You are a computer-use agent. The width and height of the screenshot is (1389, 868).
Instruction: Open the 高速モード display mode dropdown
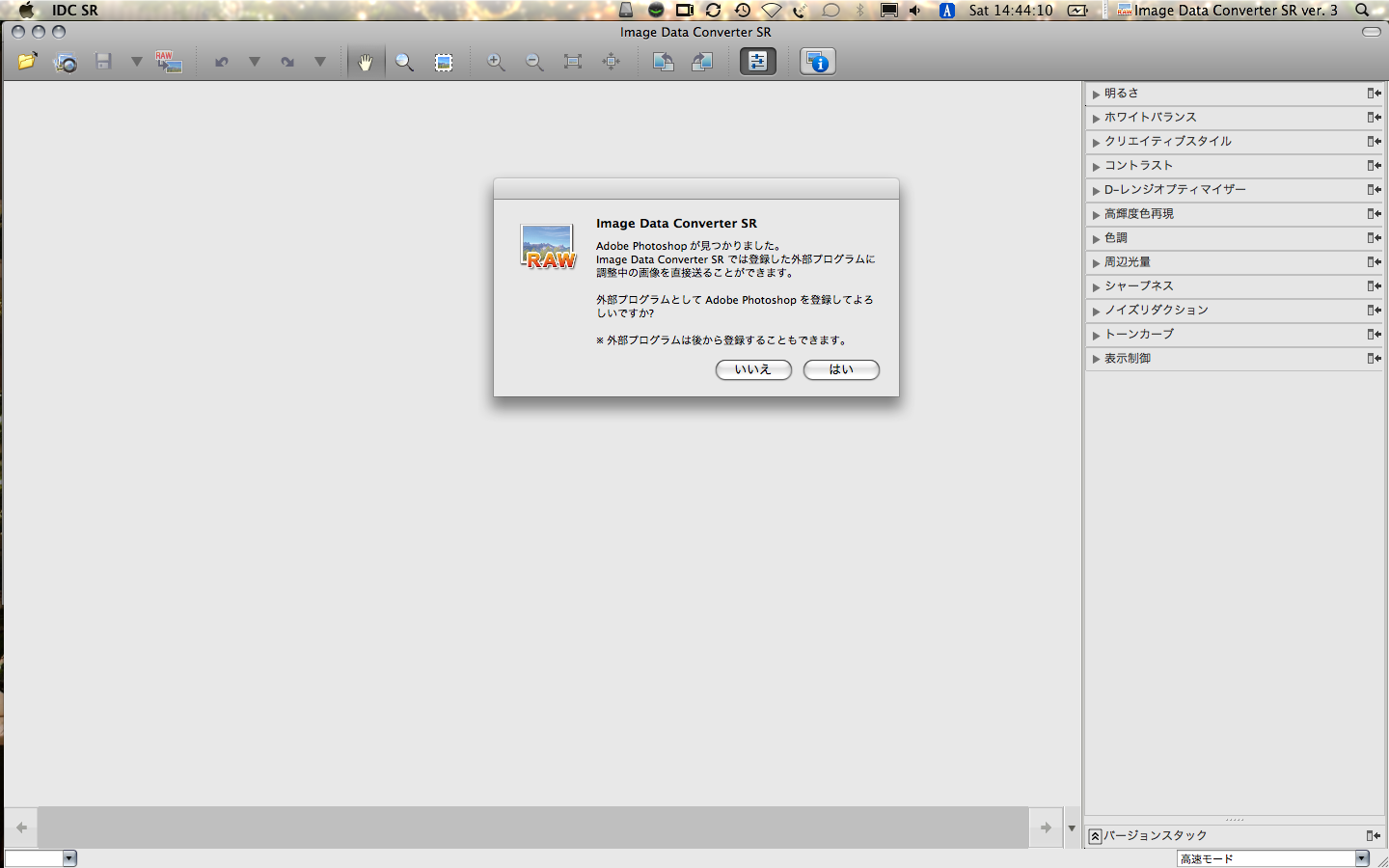(1273, 858)
